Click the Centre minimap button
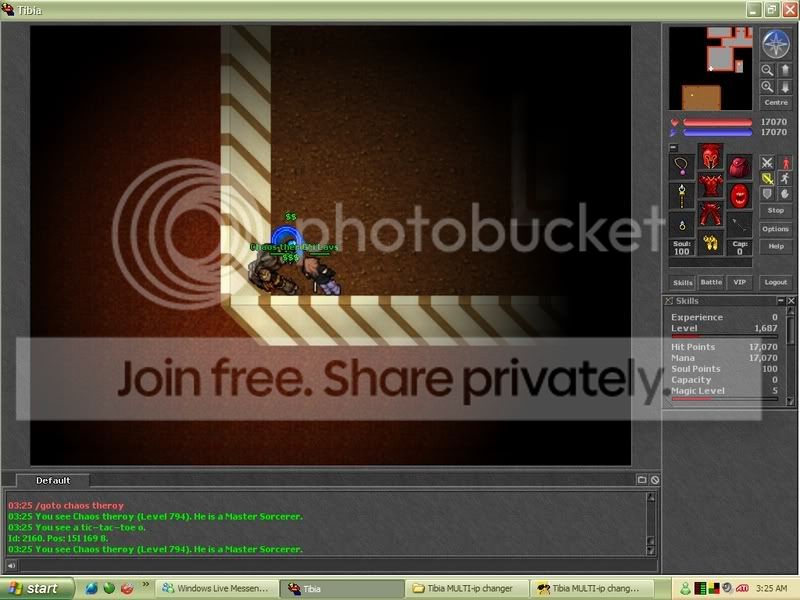Image resolution: width=800 pixels, height=600 pixels. point(776,103)
